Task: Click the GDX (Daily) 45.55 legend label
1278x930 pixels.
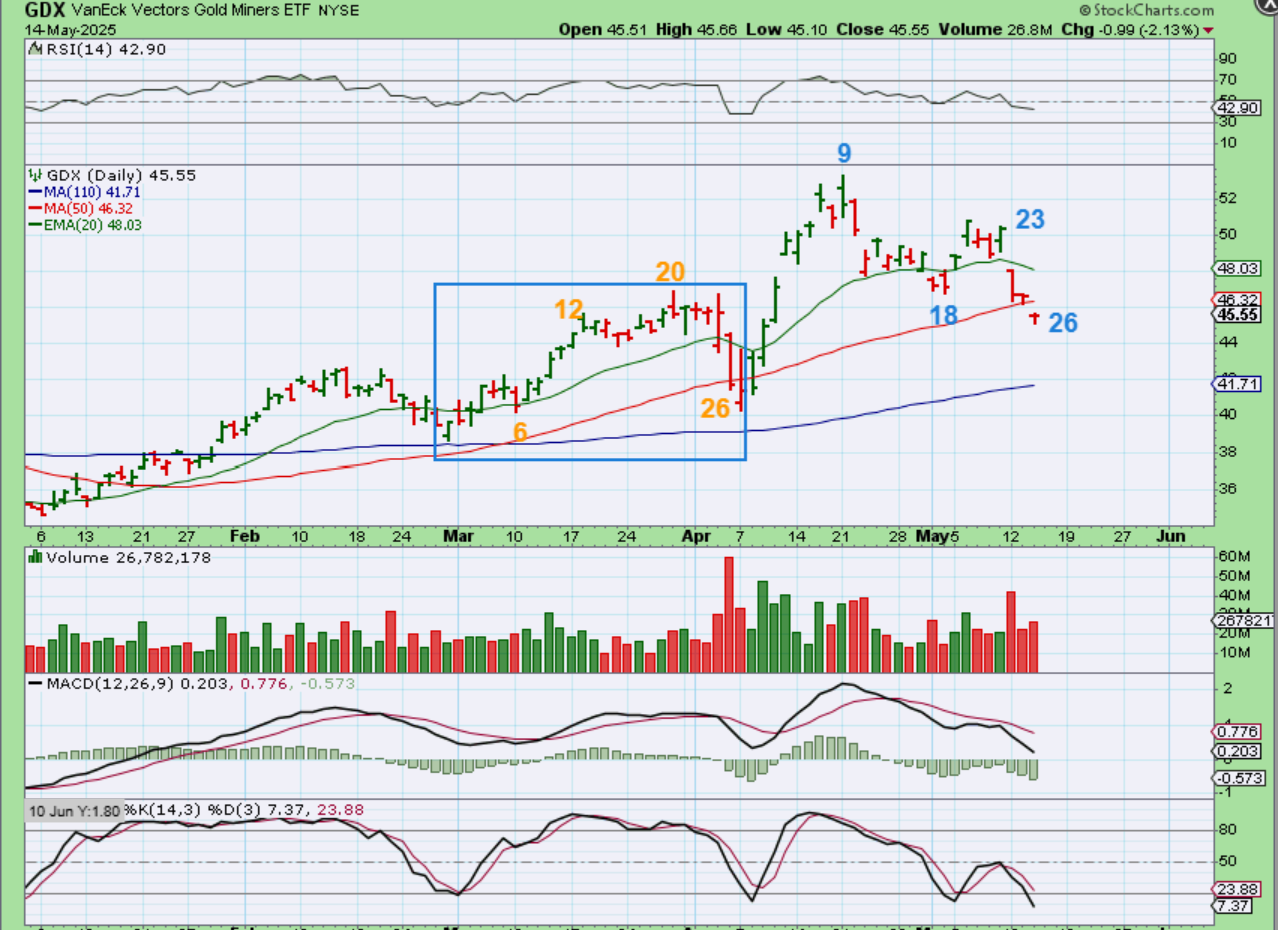Action: click(121, 174)
